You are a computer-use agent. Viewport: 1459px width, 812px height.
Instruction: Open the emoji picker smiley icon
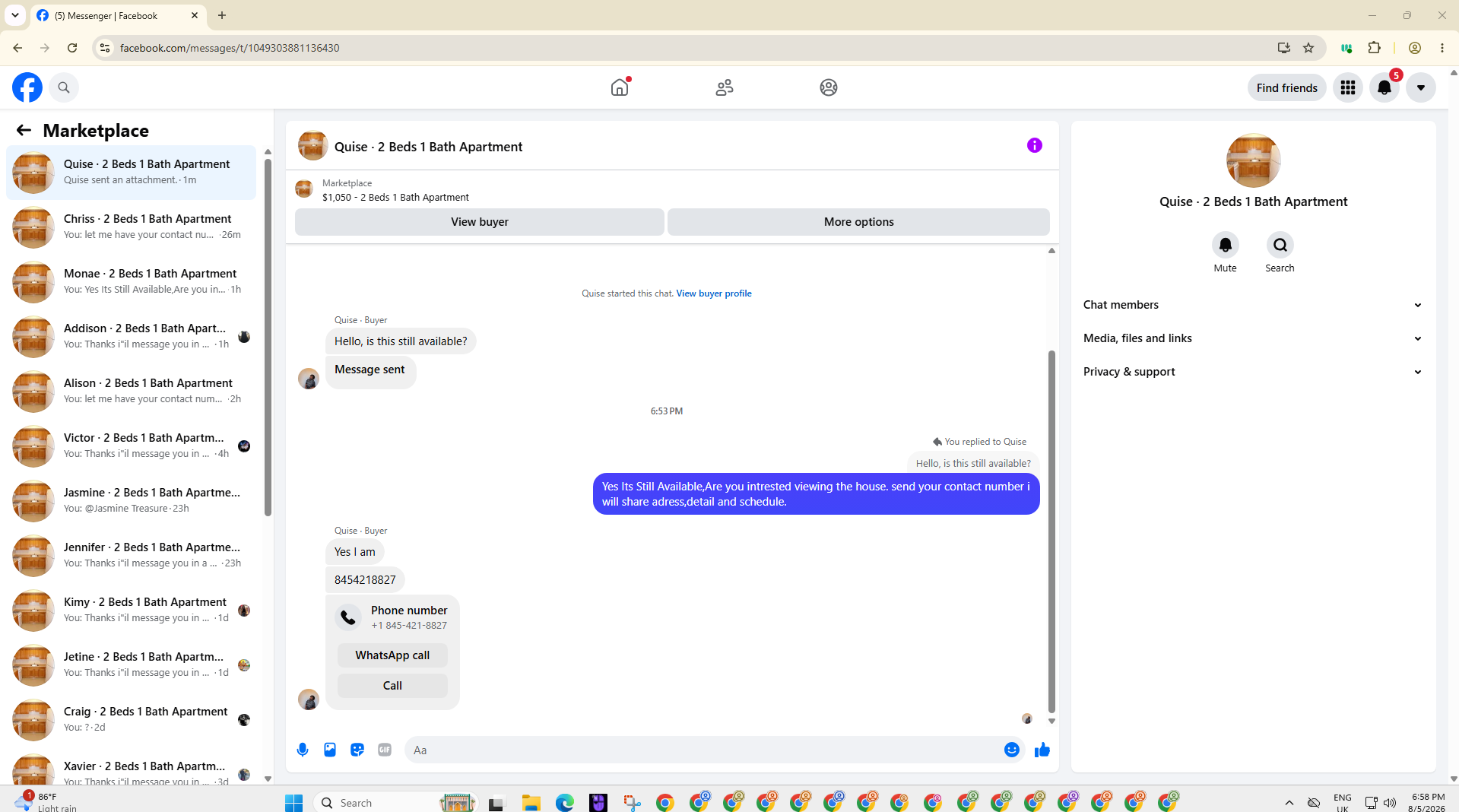point(1012,750)
